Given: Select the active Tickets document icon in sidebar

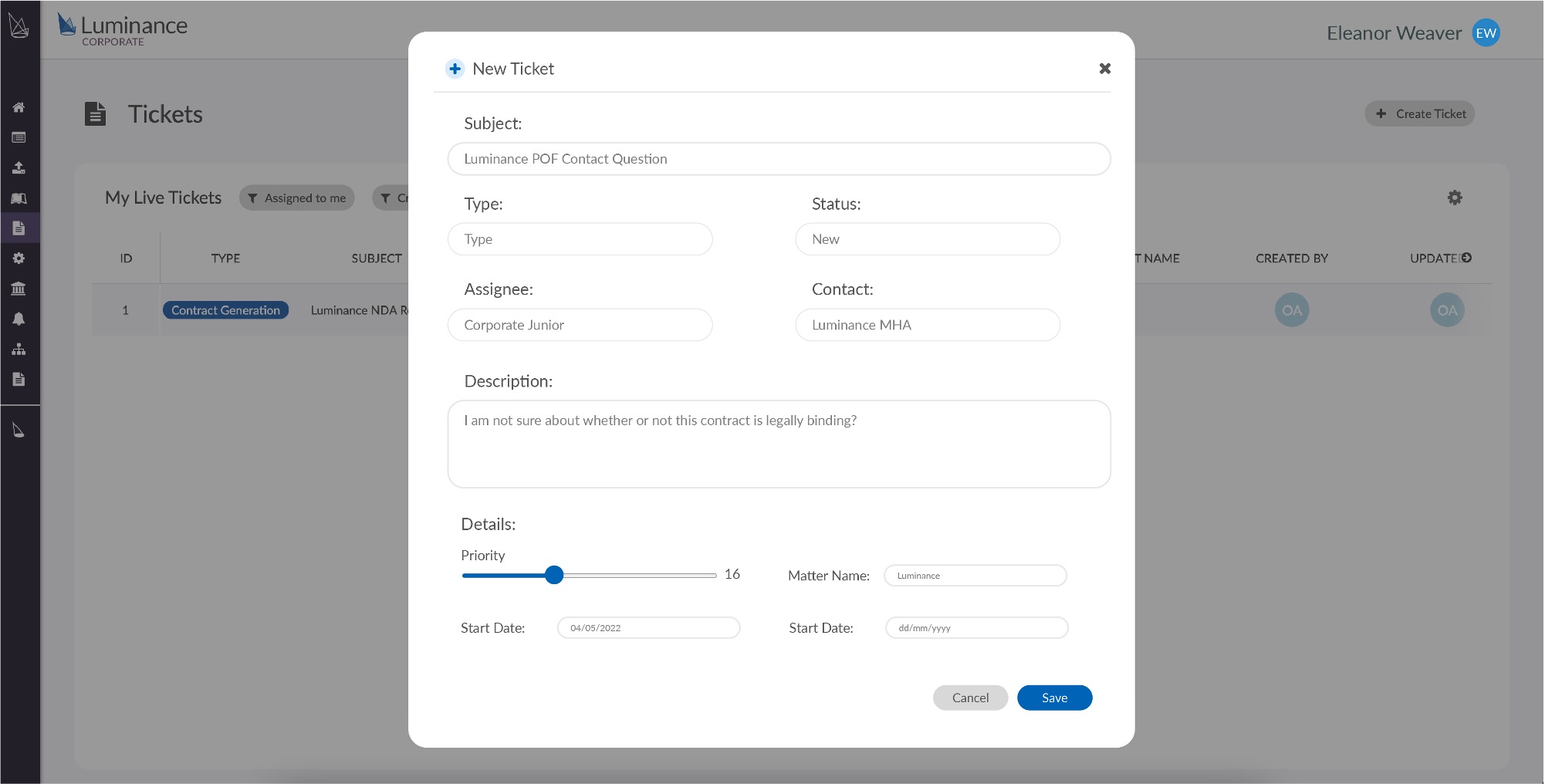Looking at the screenshot, I should [19, 228].
